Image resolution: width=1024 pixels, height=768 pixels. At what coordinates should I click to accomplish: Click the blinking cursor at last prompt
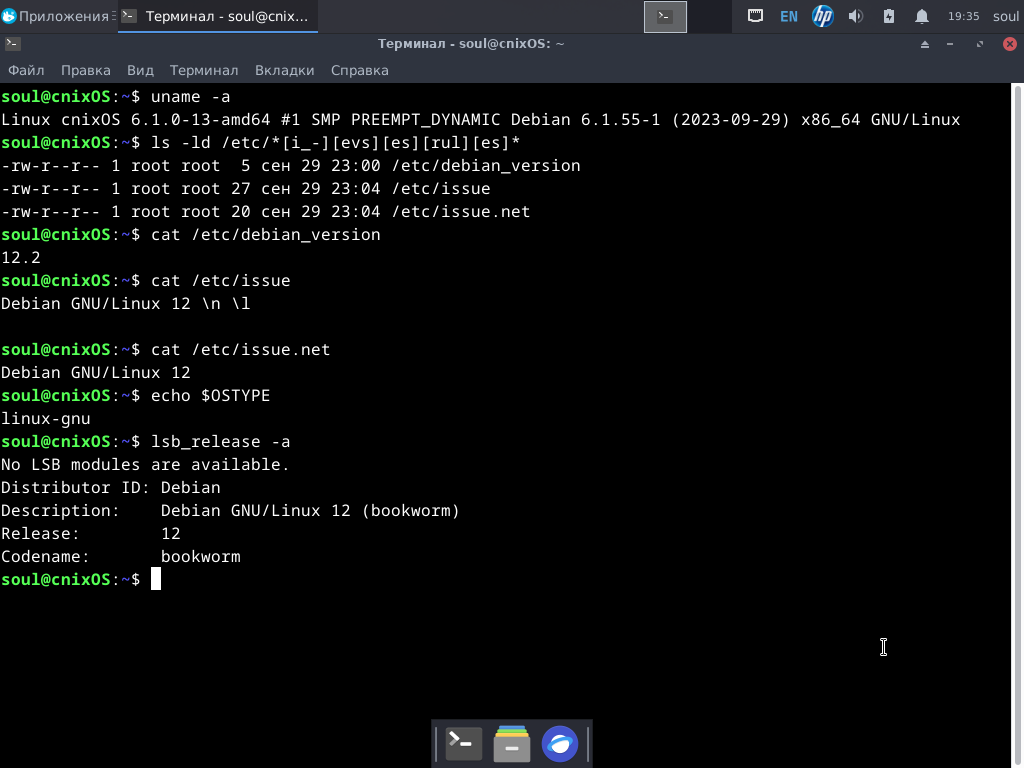click(156, 579)
